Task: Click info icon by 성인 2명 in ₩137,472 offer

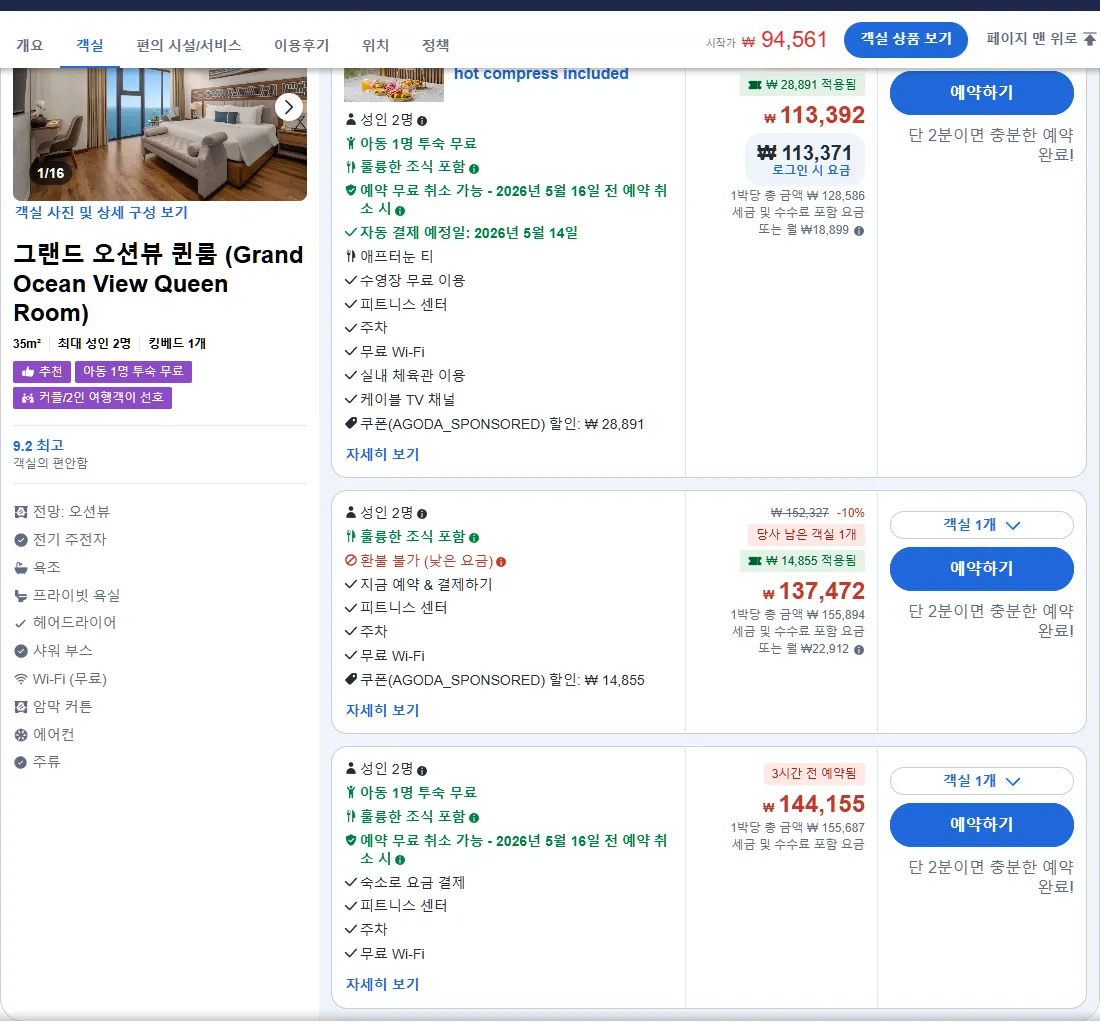Action: coord(422,514)
